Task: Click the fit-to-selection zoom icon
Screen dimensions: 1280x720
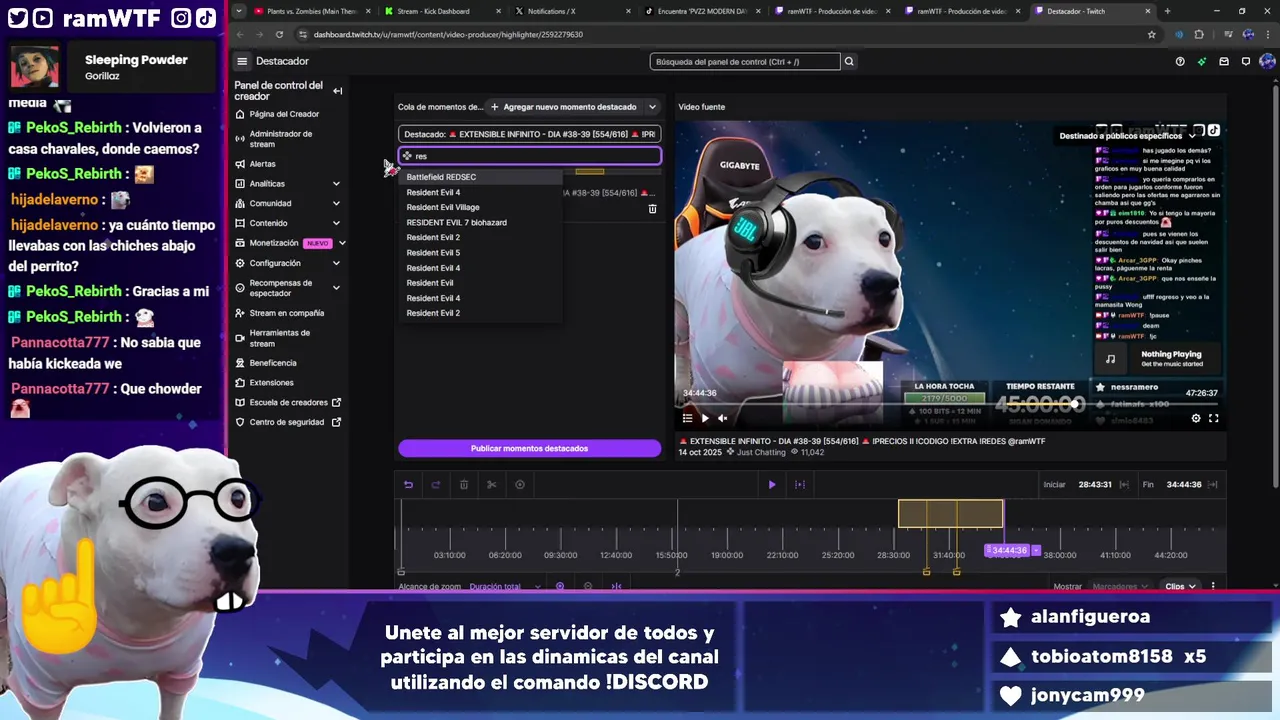Action: (616, 587)
